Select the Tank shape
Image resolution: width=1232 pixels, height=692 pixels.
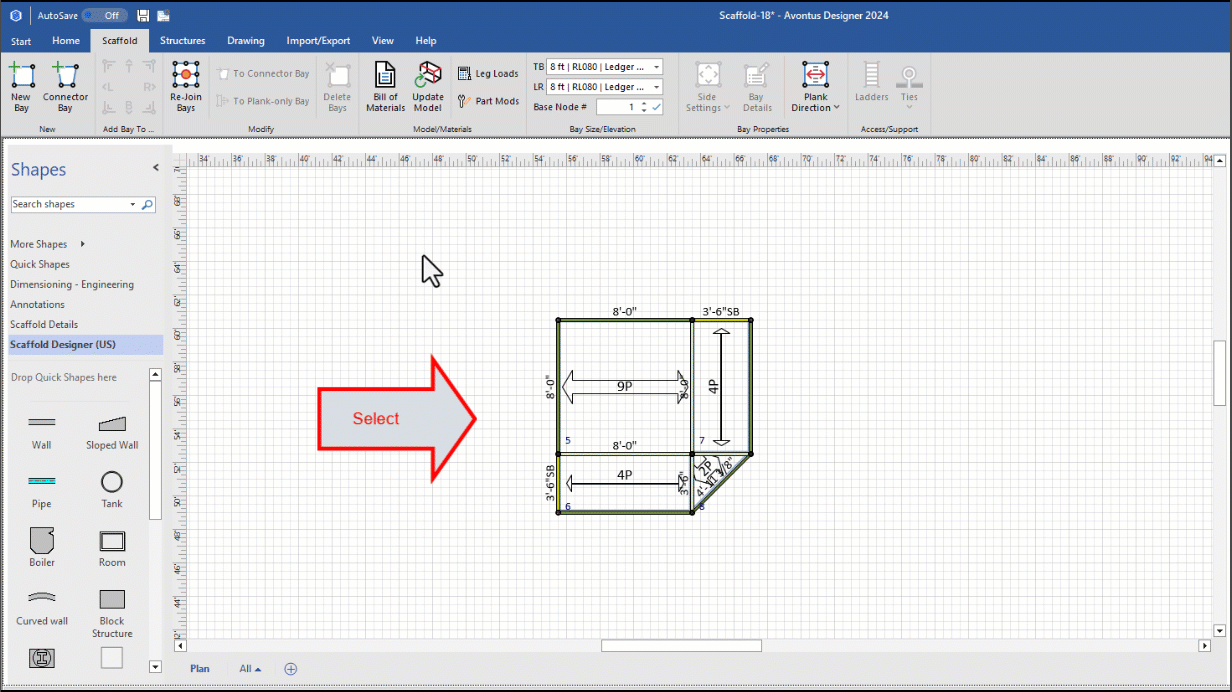click(112, 483)
